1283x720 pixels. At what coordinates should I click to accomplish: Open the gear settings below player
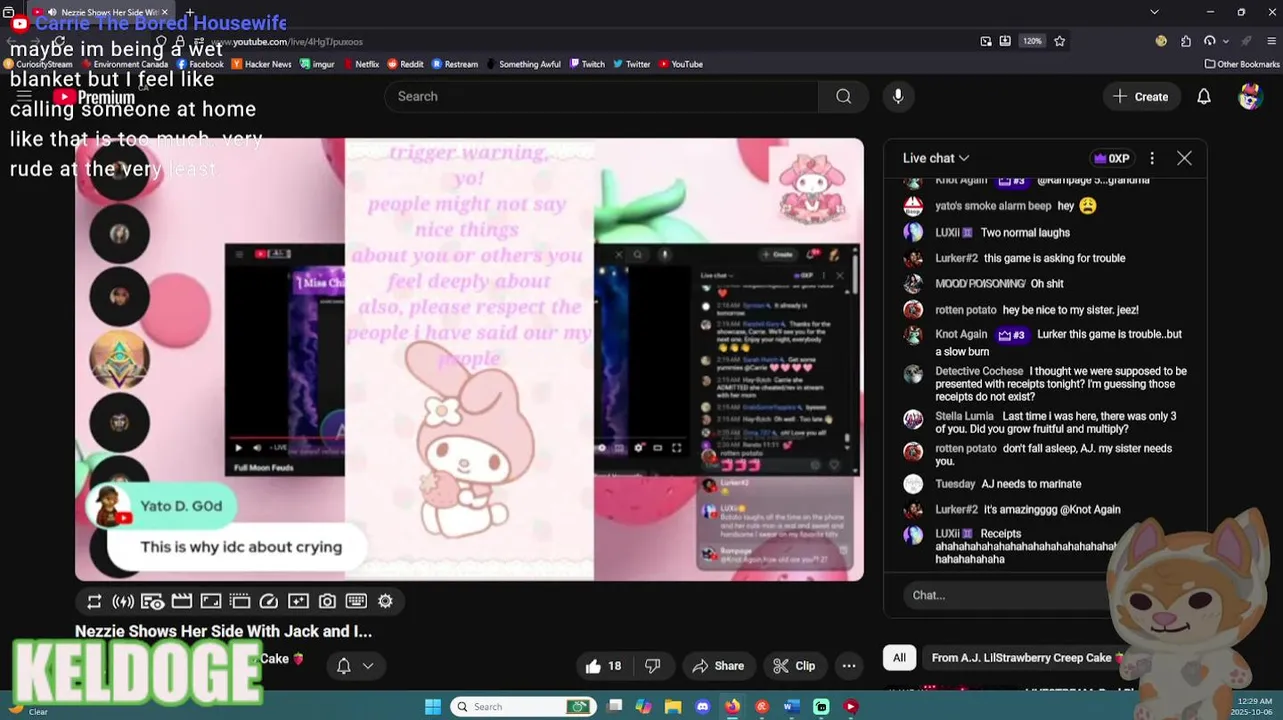385,601
